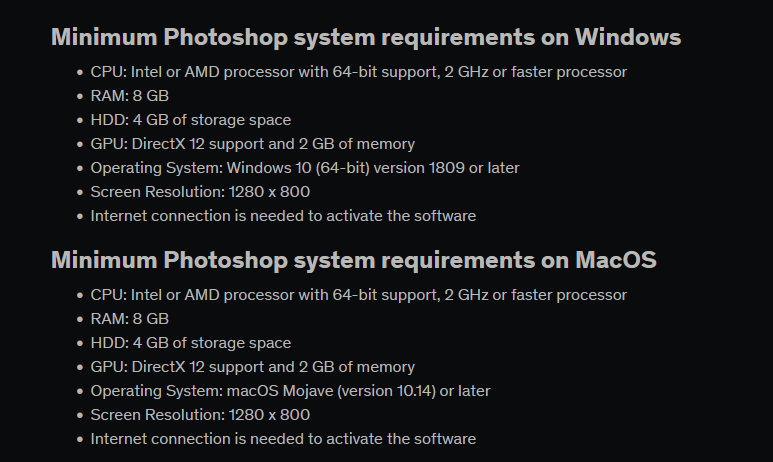The width and height of the screenshot is (773, 462).
Task: Click the GPU DirectX 12 line under Windows
Action: click(252, 144)
